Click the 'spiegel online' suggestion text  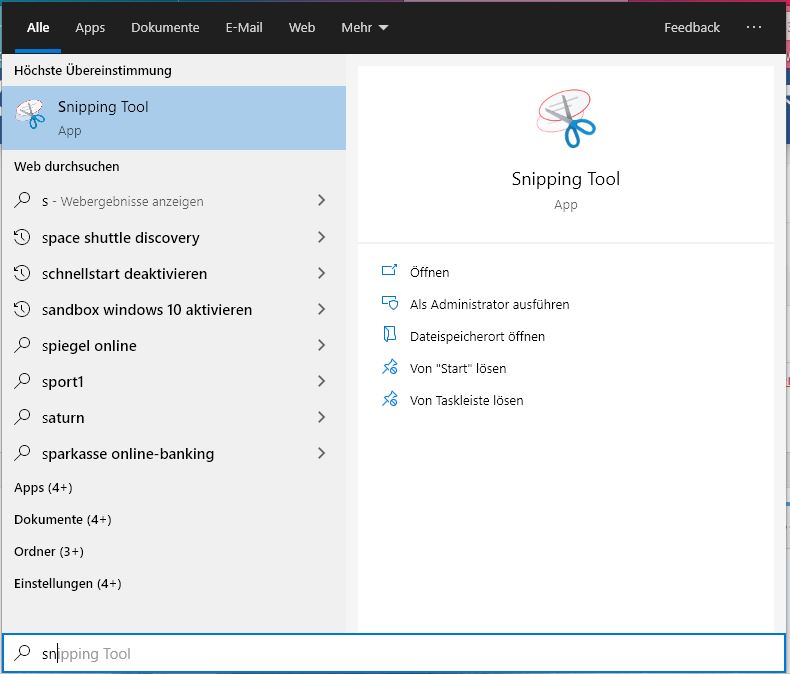(89, 346)
